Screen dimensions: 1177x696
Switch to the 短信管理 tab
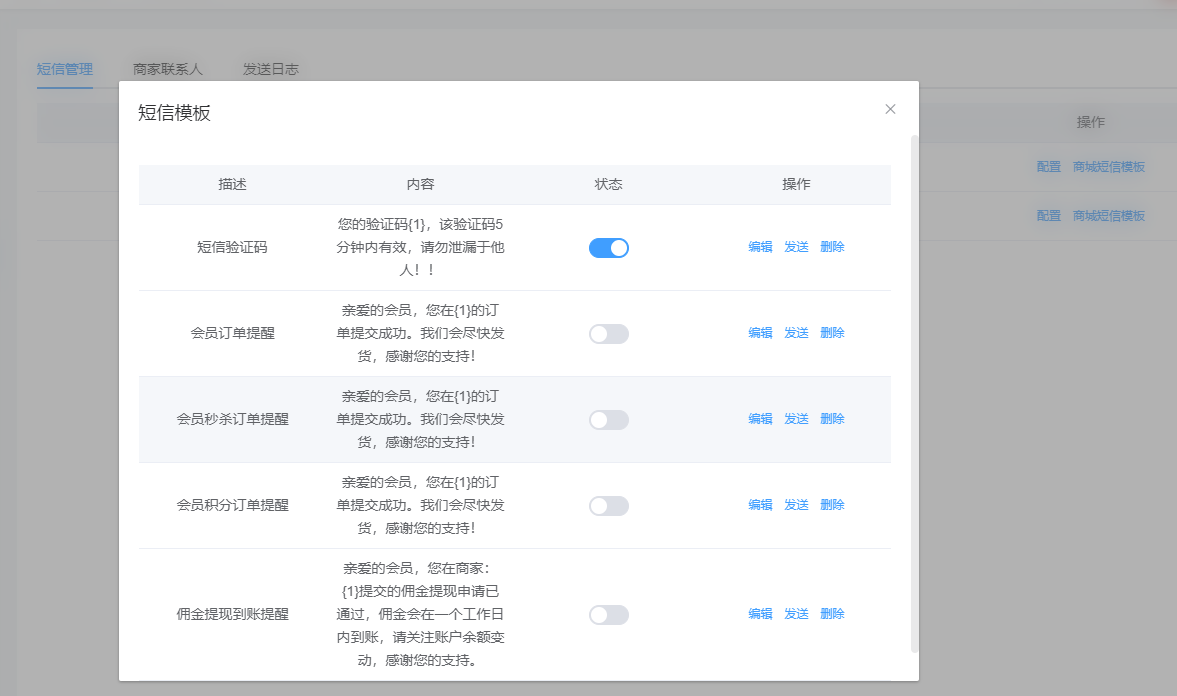pyautogui.click(x=65, y=69)
